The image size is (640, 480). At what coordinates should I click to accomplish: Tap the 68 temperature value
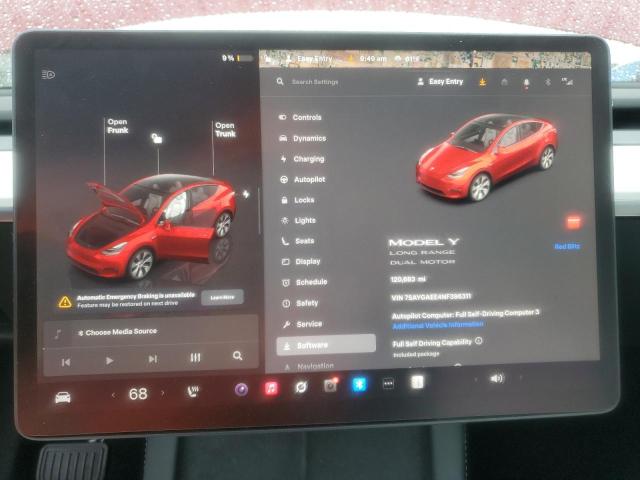(x=138, y=394)
